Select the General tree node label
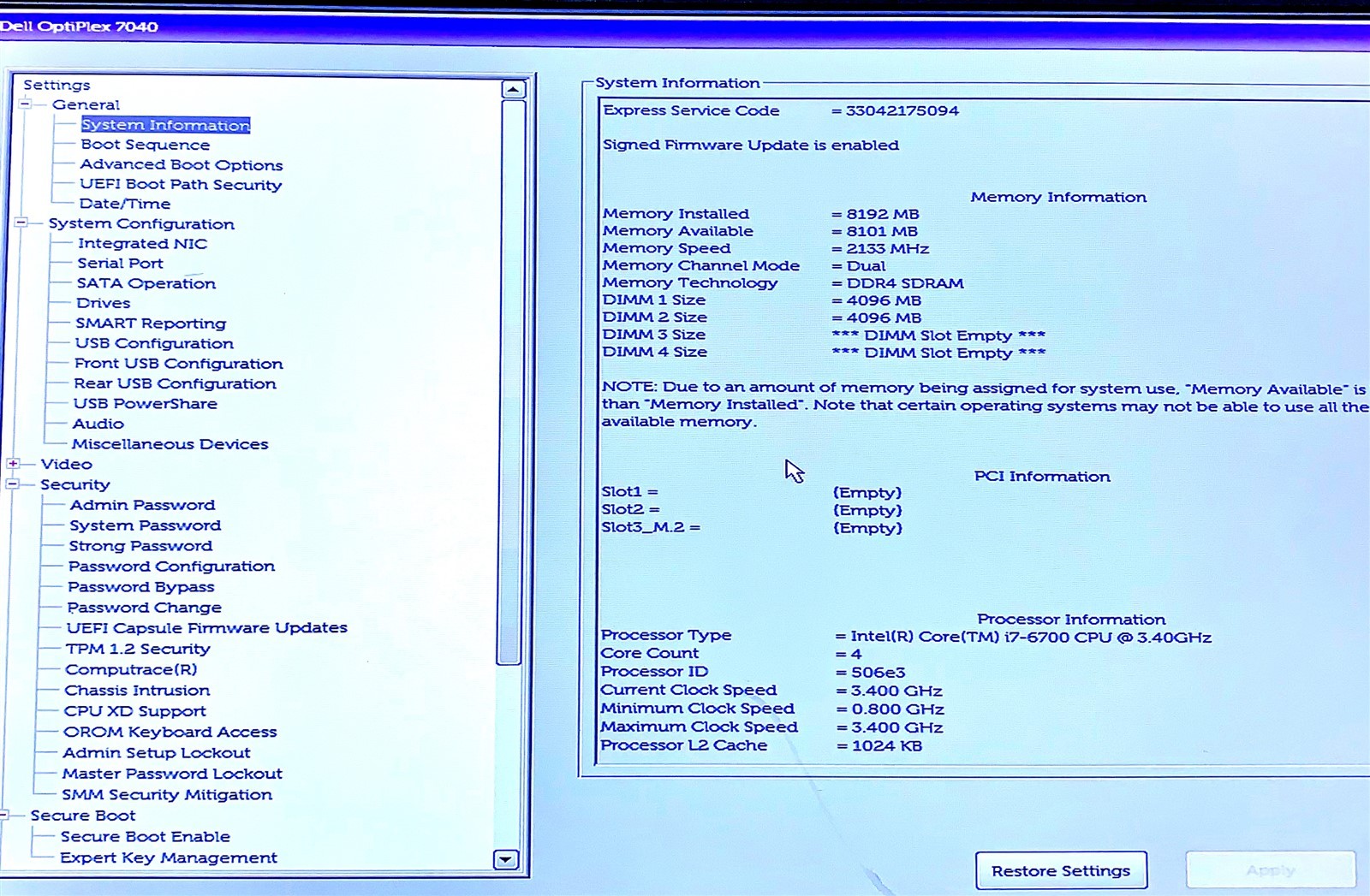 (86, 104)
